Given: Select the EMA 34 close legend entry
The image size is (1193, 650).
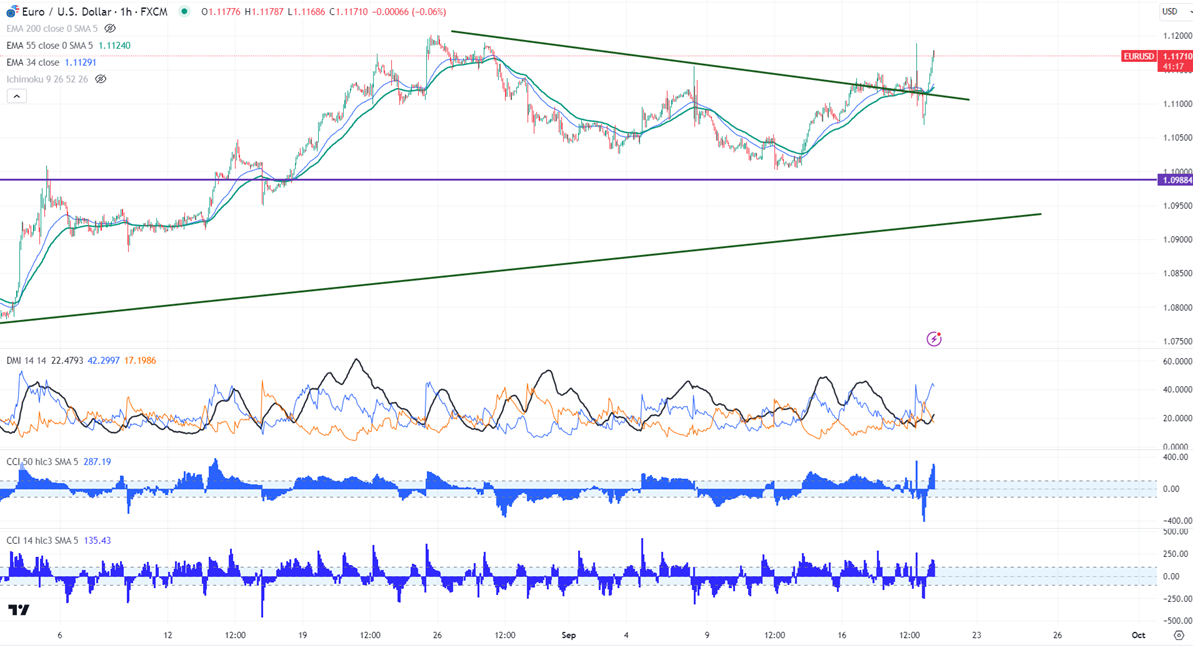Looking at the screenshot, I should point(33,62).
